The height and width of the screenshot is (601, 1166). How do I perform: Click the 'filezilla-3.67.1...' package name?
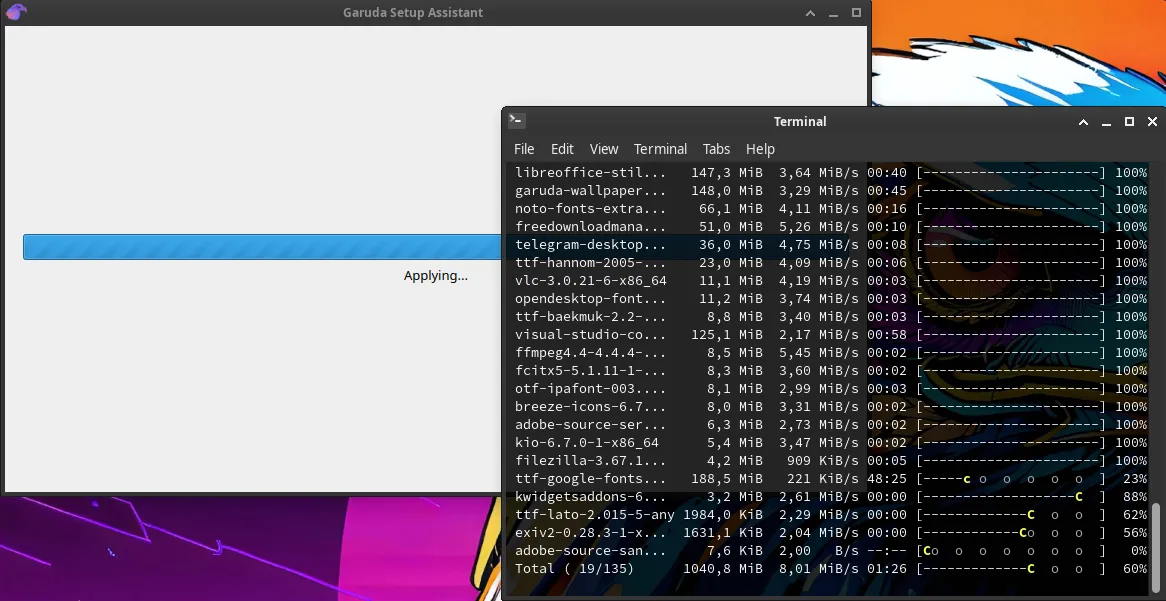(591, 460)
